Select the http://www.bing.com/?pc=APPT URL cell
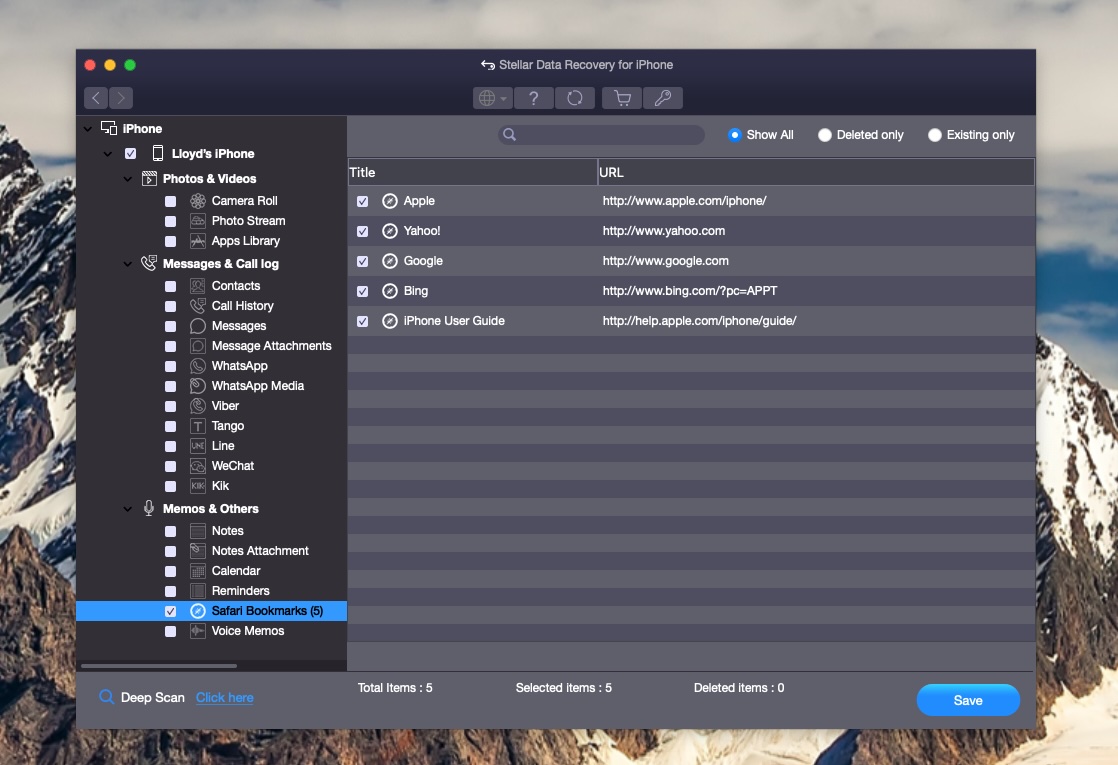 point(689,291)
